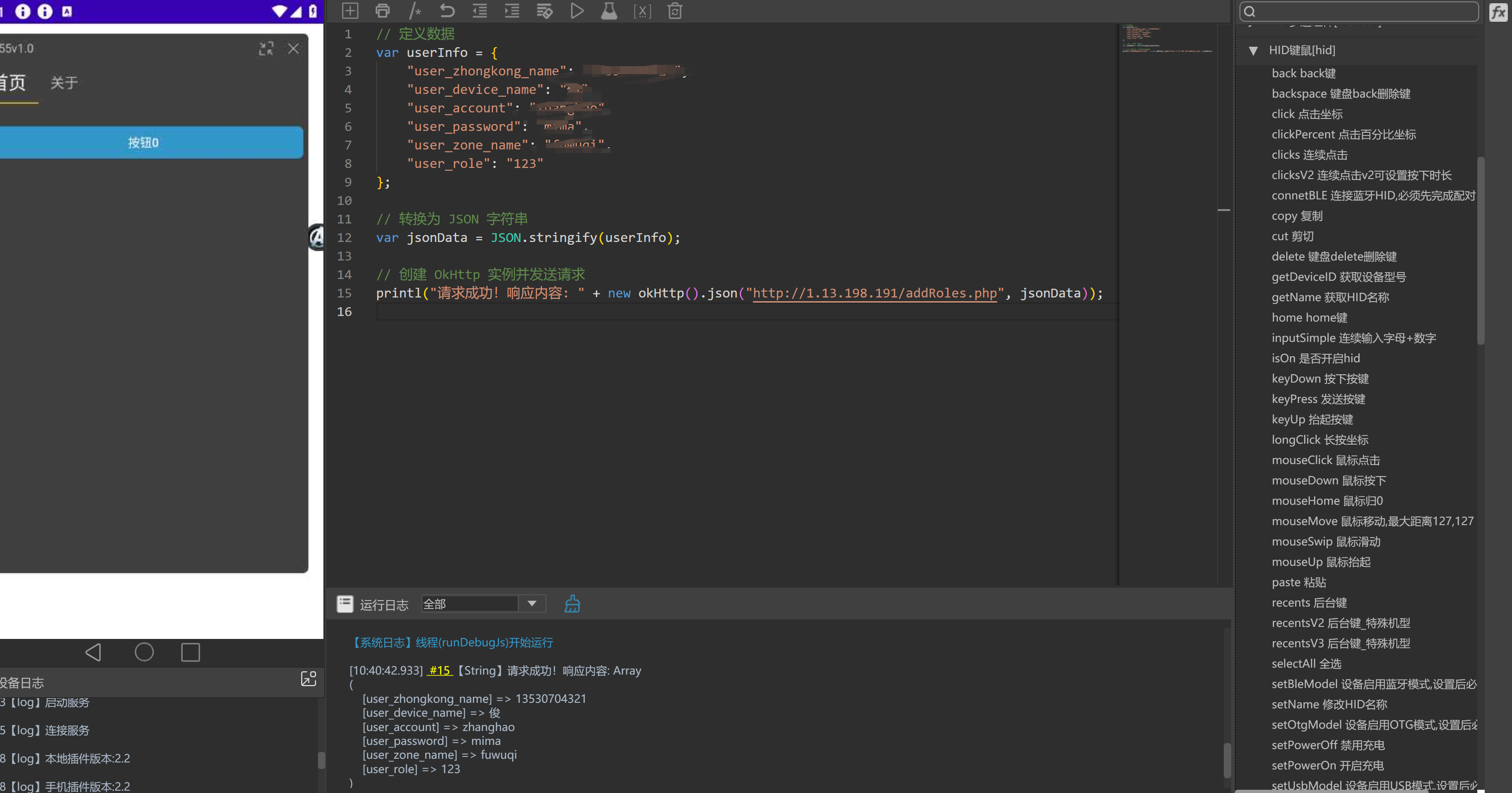Tap the Android recents square button
The height and width of the screenshot is (793, 1512).
(190, 652)
